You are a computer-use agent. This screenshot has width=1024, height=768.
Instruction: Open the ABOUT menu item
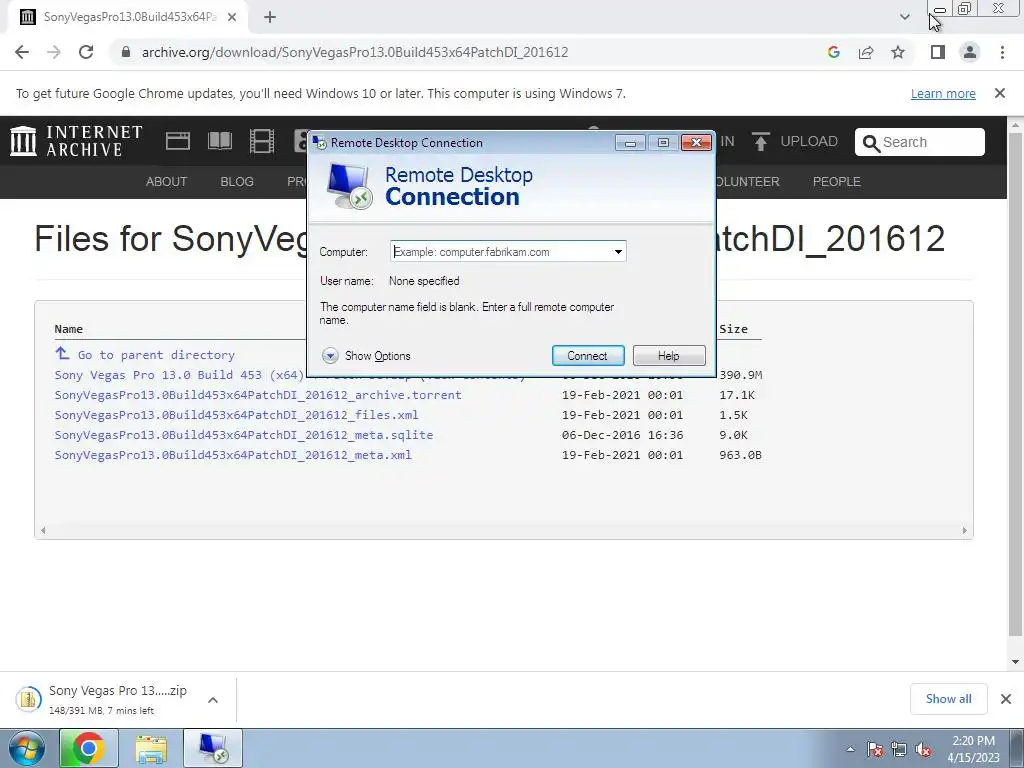[x=167, y=182]
